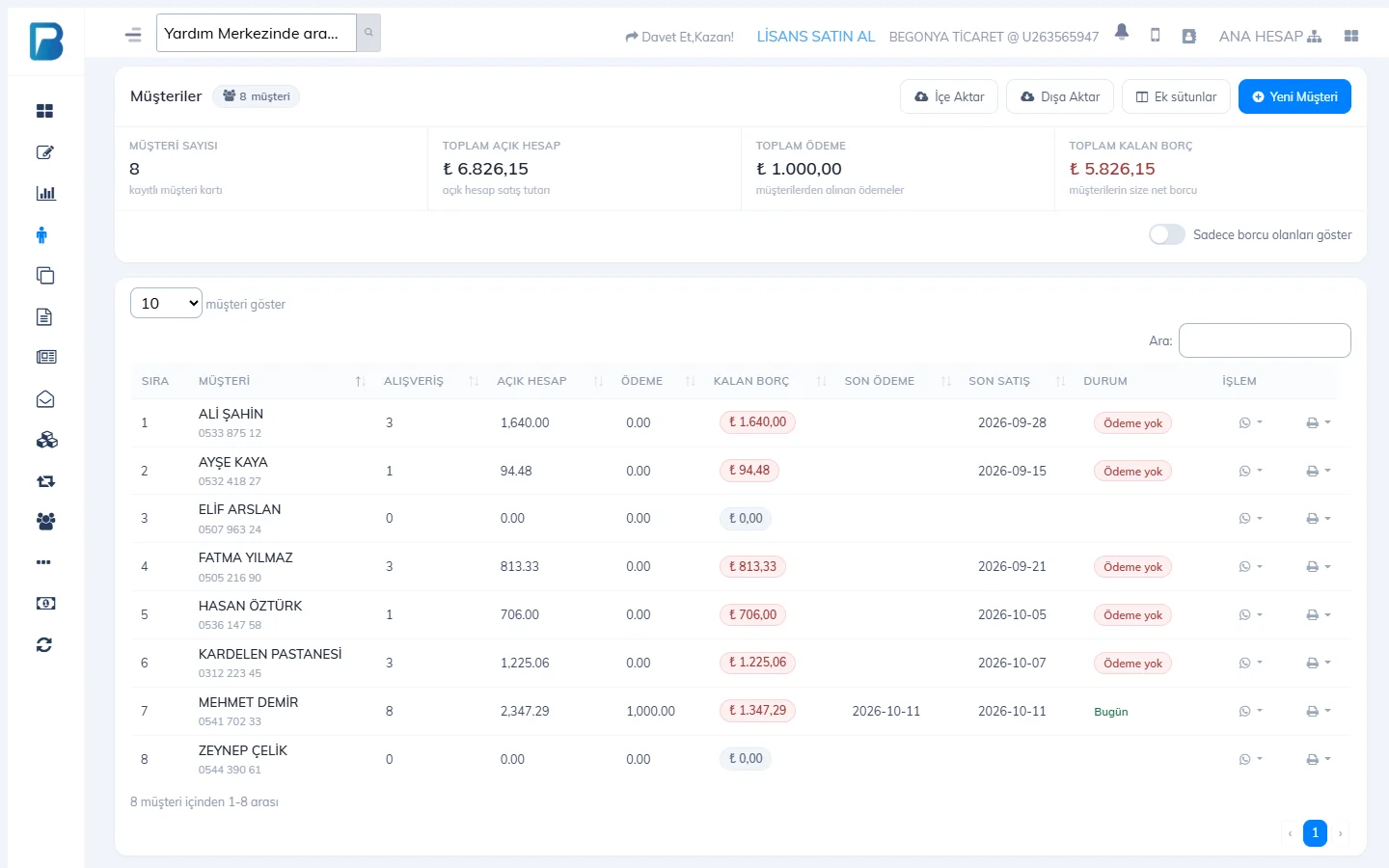Go to pagination page 1

(x=1315, y=833)
